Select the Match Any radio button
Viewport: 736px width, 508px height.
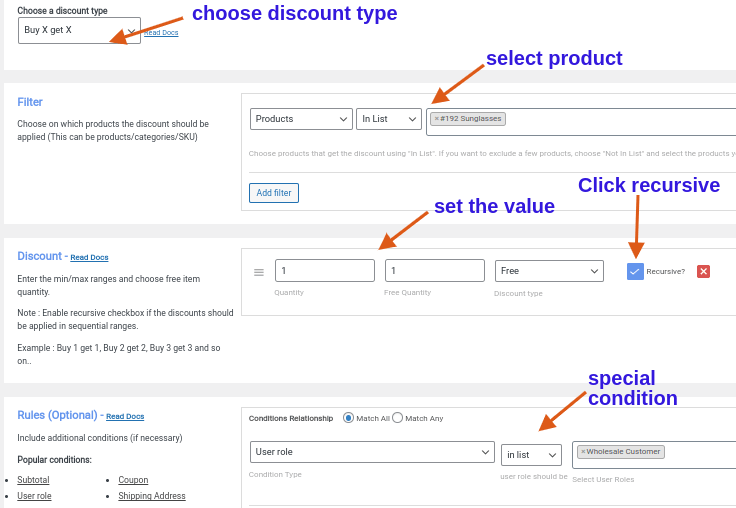(x=397, y=418)
